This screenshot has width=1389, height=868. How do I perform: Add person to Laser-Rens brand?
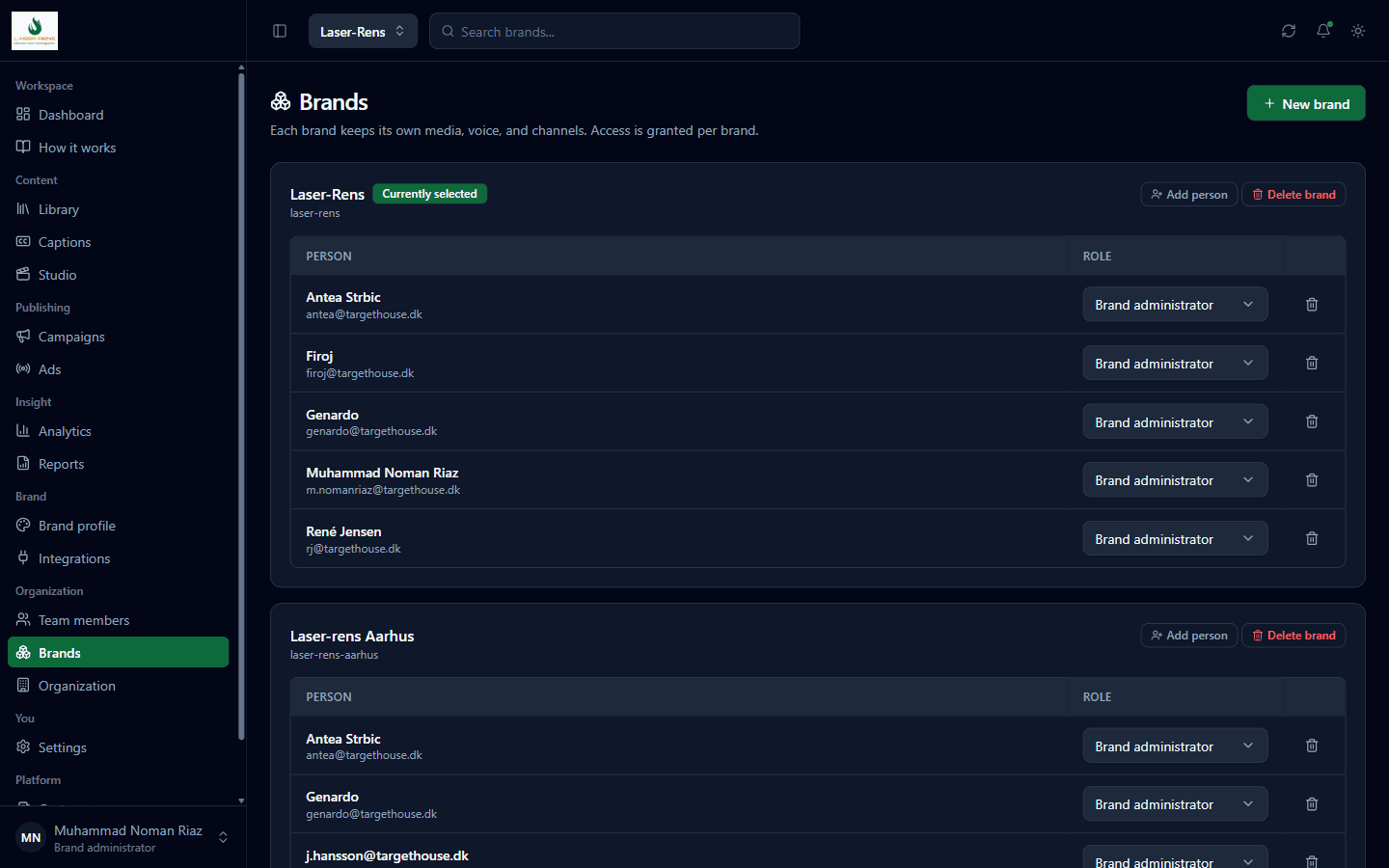(x=1188, y=194)
